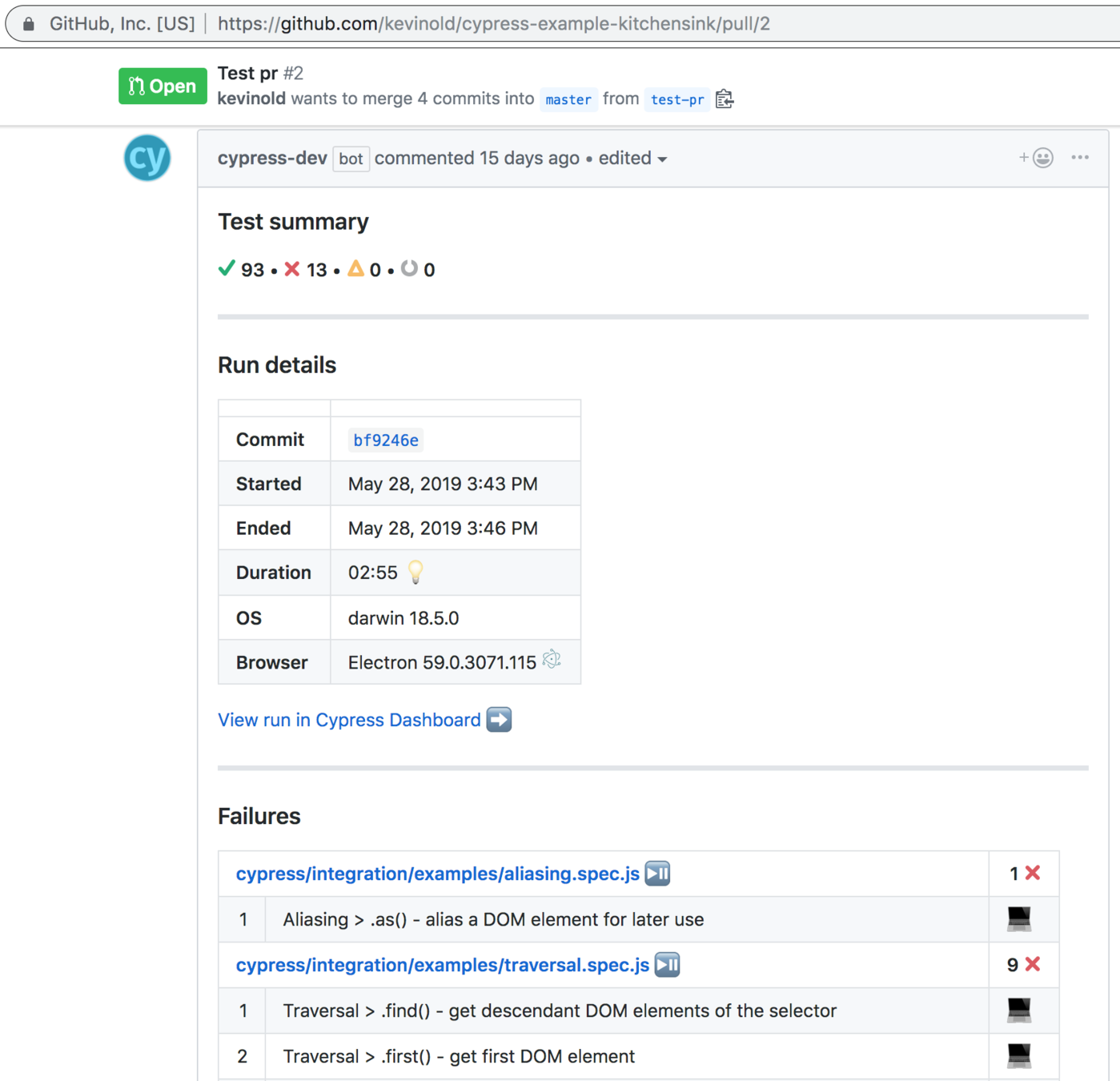Click 'Aliasing > .as() - alias a DOM element' row text

point(493,919)
